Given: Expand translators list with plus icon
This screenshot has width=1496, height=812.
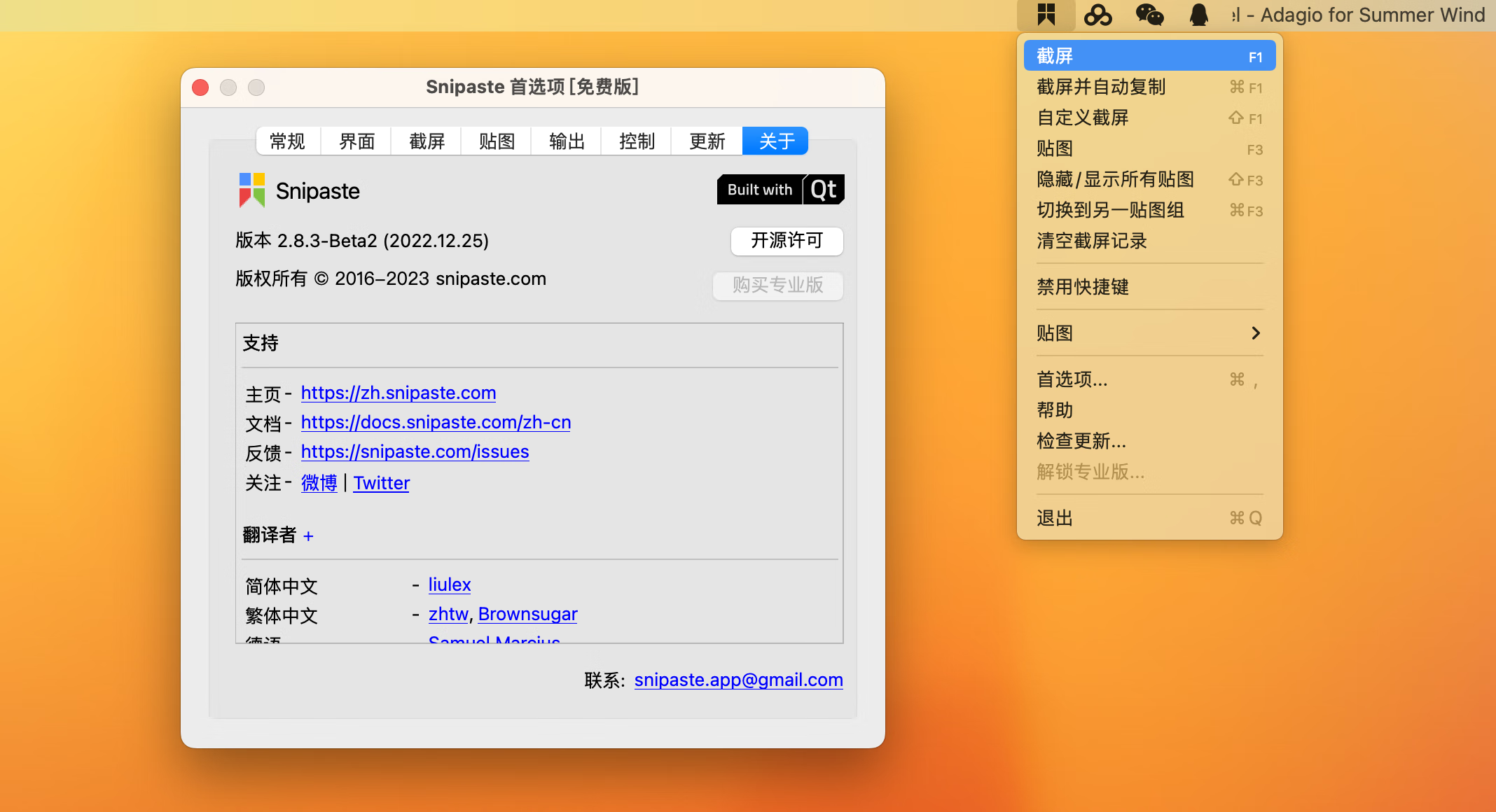Looking at the screenshot, I should click(x=308, y=536).
